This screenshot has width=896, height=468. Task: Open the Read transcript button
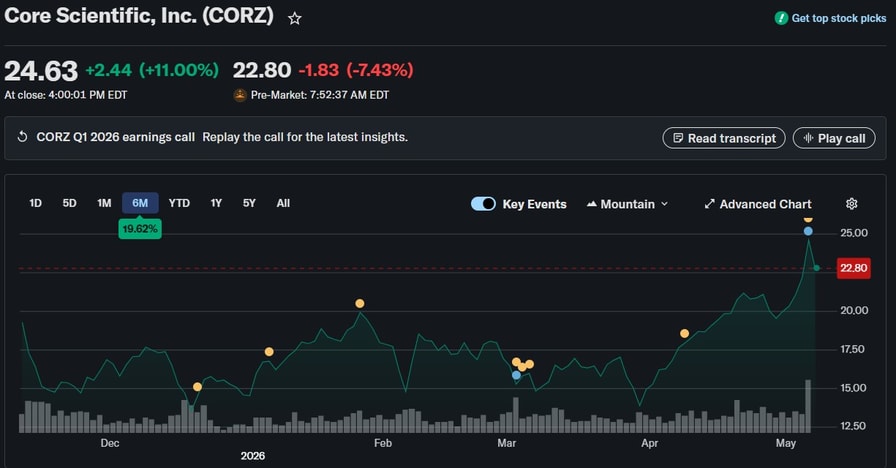point(724,138)
